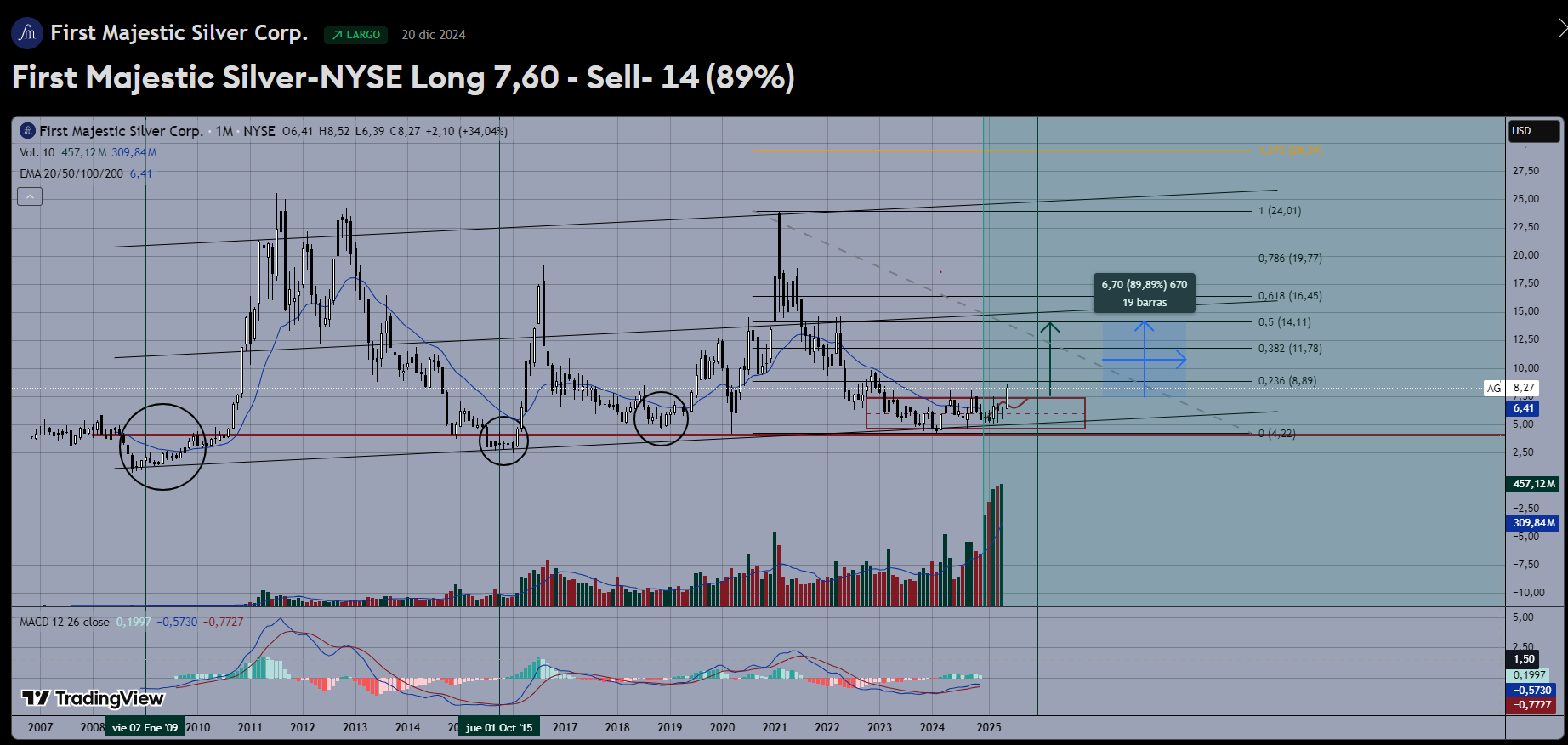The image size is (1568, 745).
Task: Click the 2025 label on the time axis
Action: pyautogui.click(x=989, y=727)
